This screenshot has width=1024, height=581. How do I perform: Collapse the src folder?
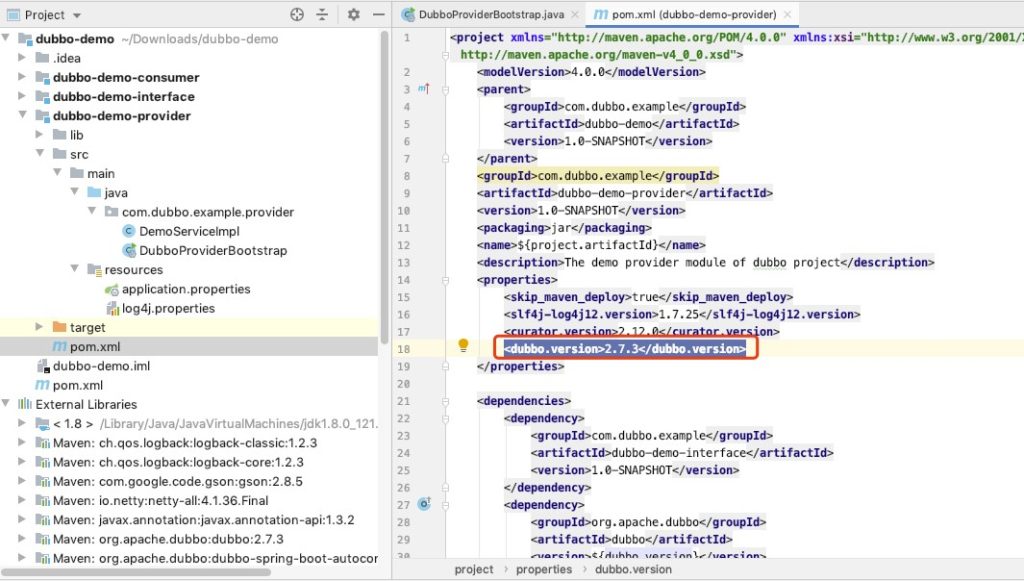tap(39, 153)
